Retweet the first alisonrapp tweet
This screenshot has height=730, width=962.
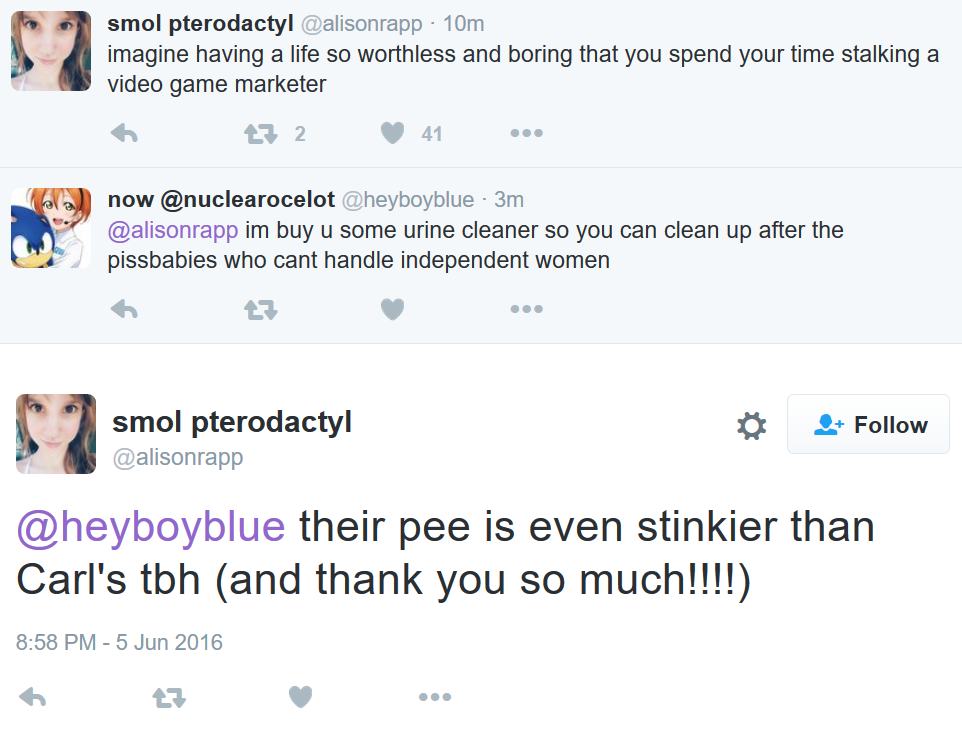click(x=261, y=133)
